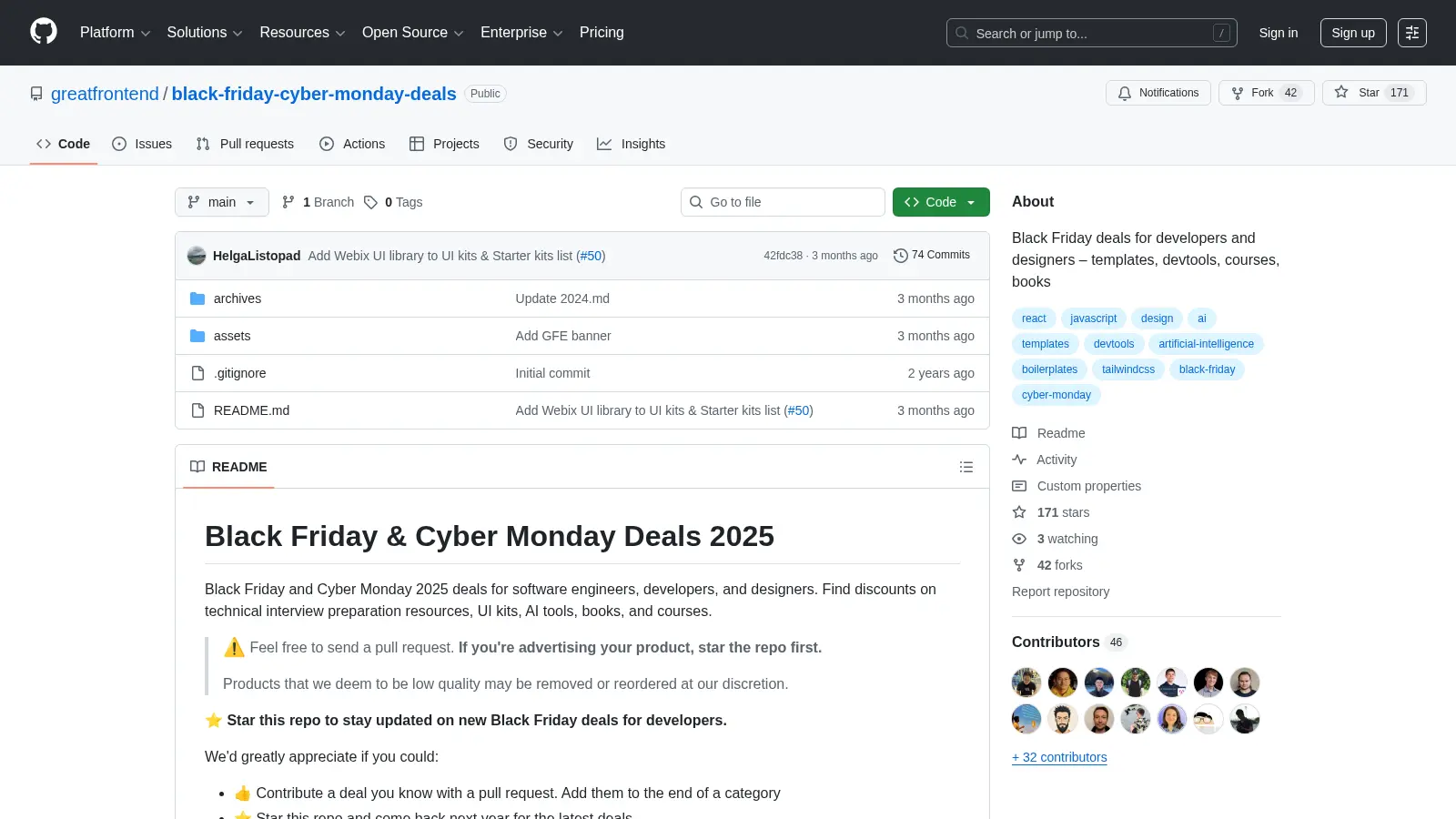Open the greatfrontend owner link
Viewport: 1456px width, 819px height.
tap(105, 94)
